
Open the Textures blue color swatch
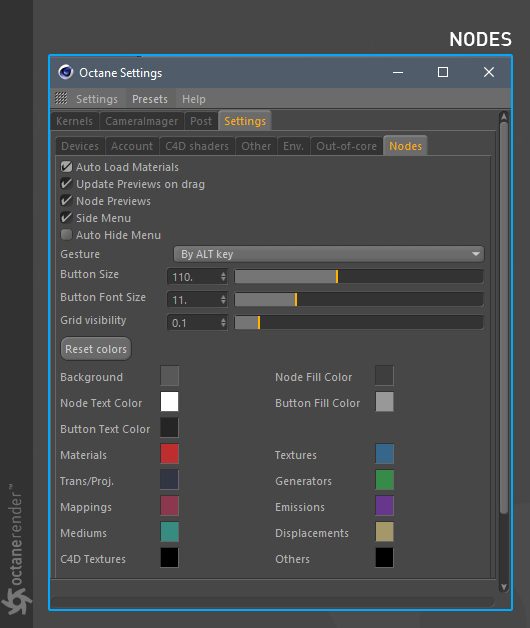click(x=385, y=454)
